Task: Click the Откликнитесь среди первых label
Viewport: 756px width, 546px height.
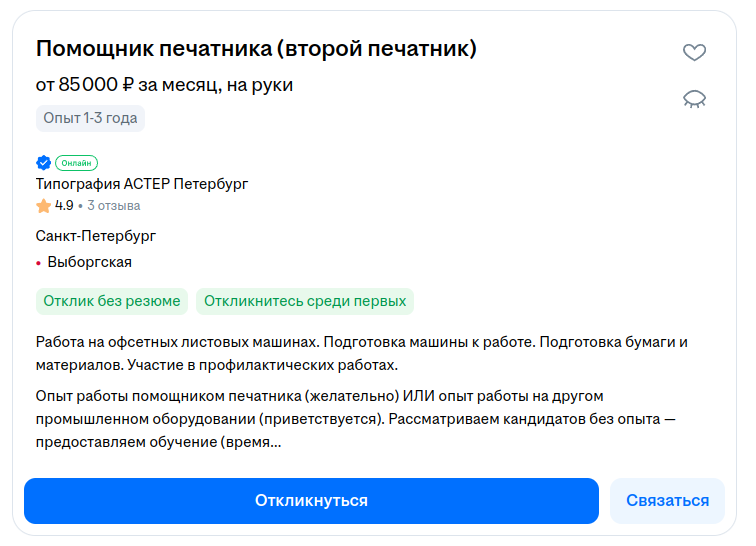Action: tap(304, 301)
